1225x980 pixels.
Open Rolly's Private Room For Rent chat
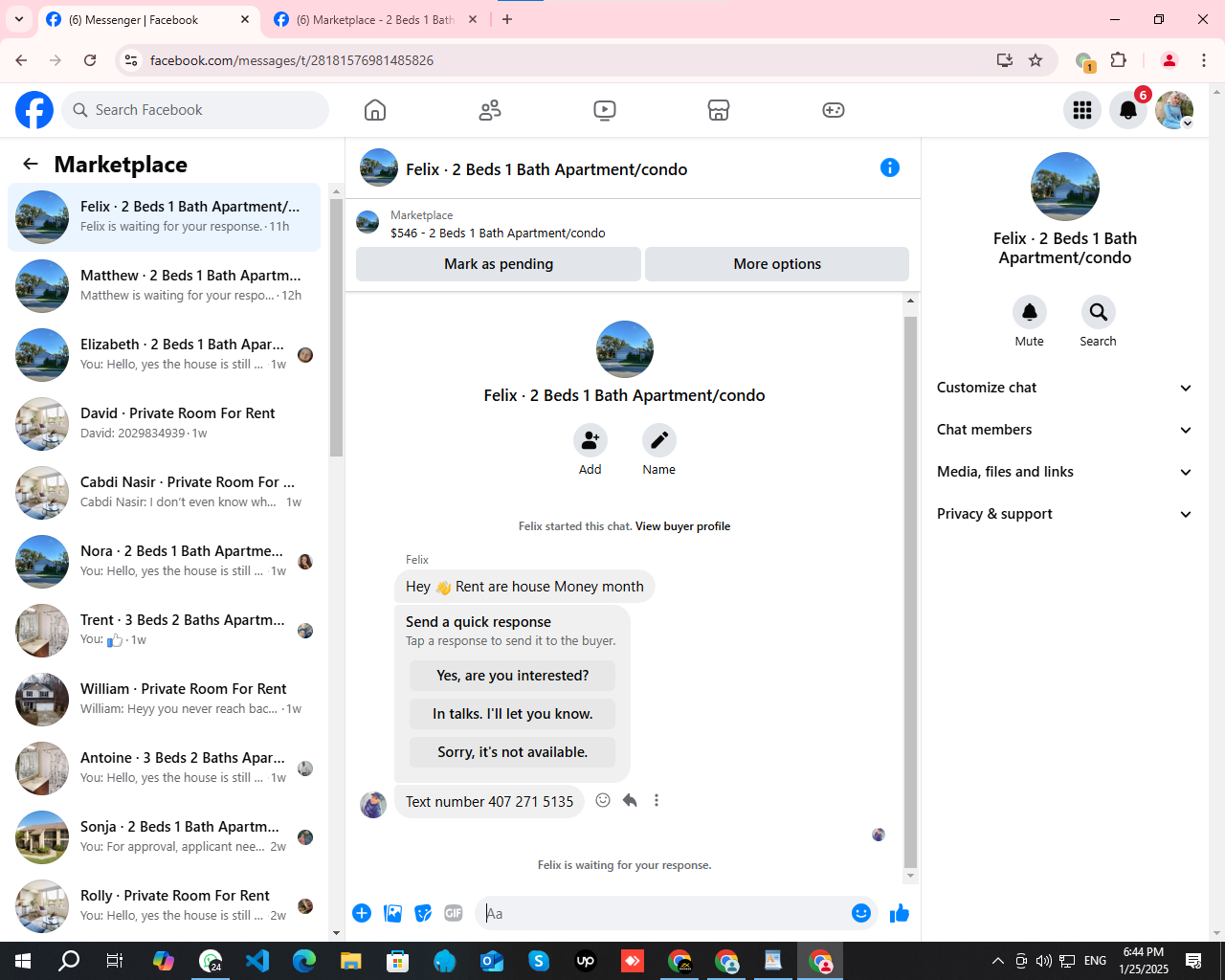click(x=165, y=906)
